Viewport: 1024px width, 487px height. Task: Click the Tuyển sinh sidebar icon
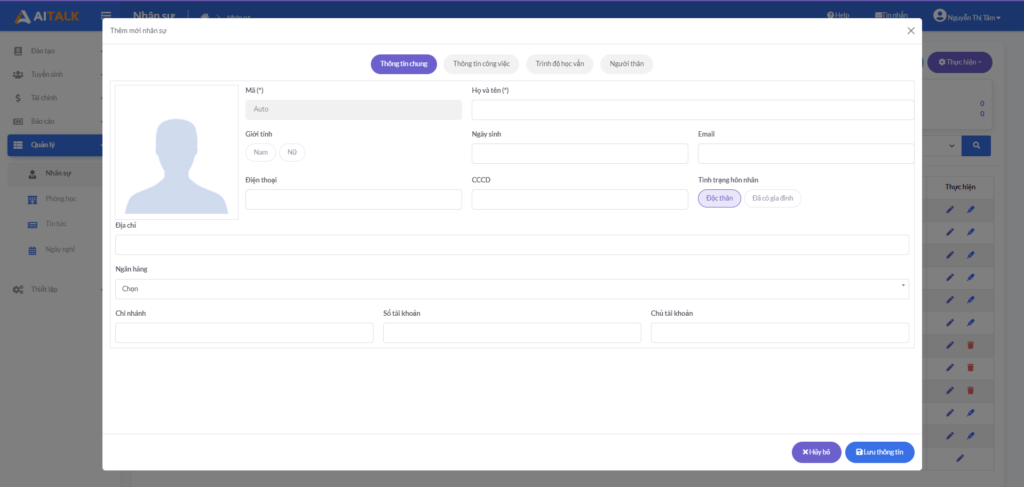click(x=18, y=75)
